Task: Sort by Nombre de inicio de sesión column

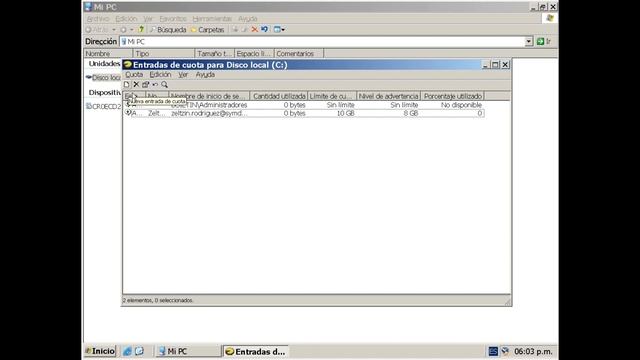Action: click(209, 96)
